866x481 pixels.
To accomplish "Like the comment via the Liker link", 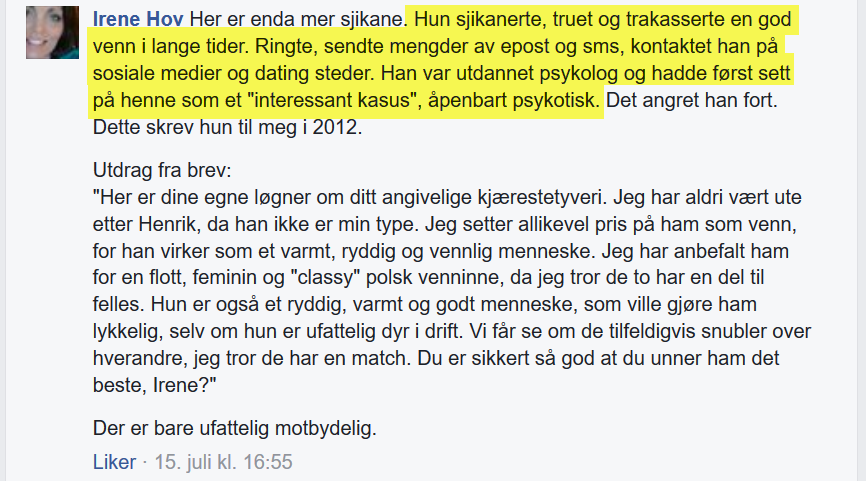I will tap(114, 462).
